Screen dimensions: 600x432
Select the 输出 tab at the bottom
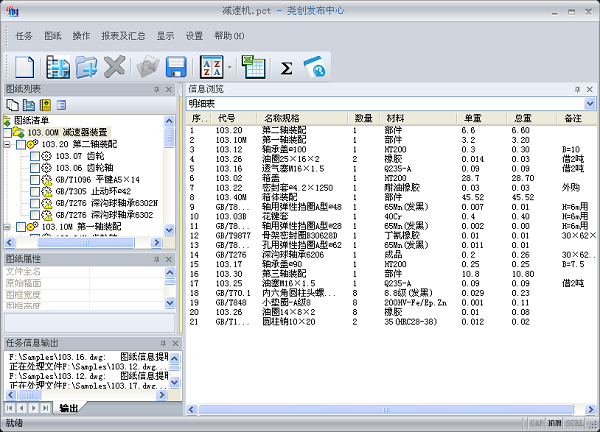(x=68, y=408)
